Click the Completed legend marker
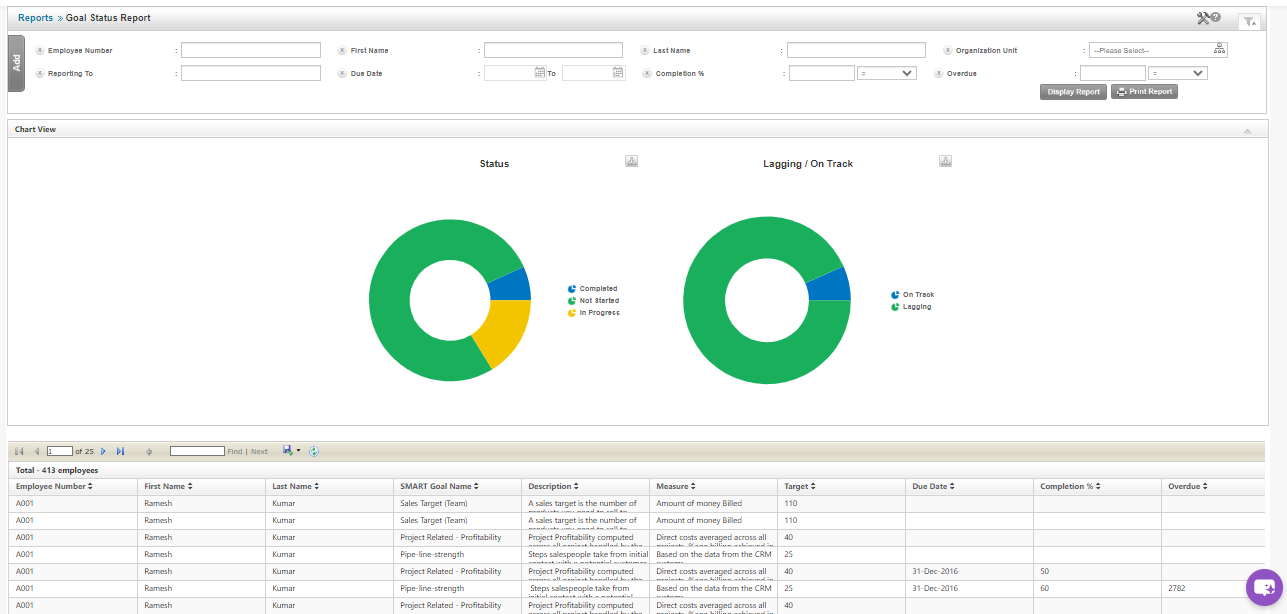This screenshot has width=1287, height=614. click(x=572, y=289)
